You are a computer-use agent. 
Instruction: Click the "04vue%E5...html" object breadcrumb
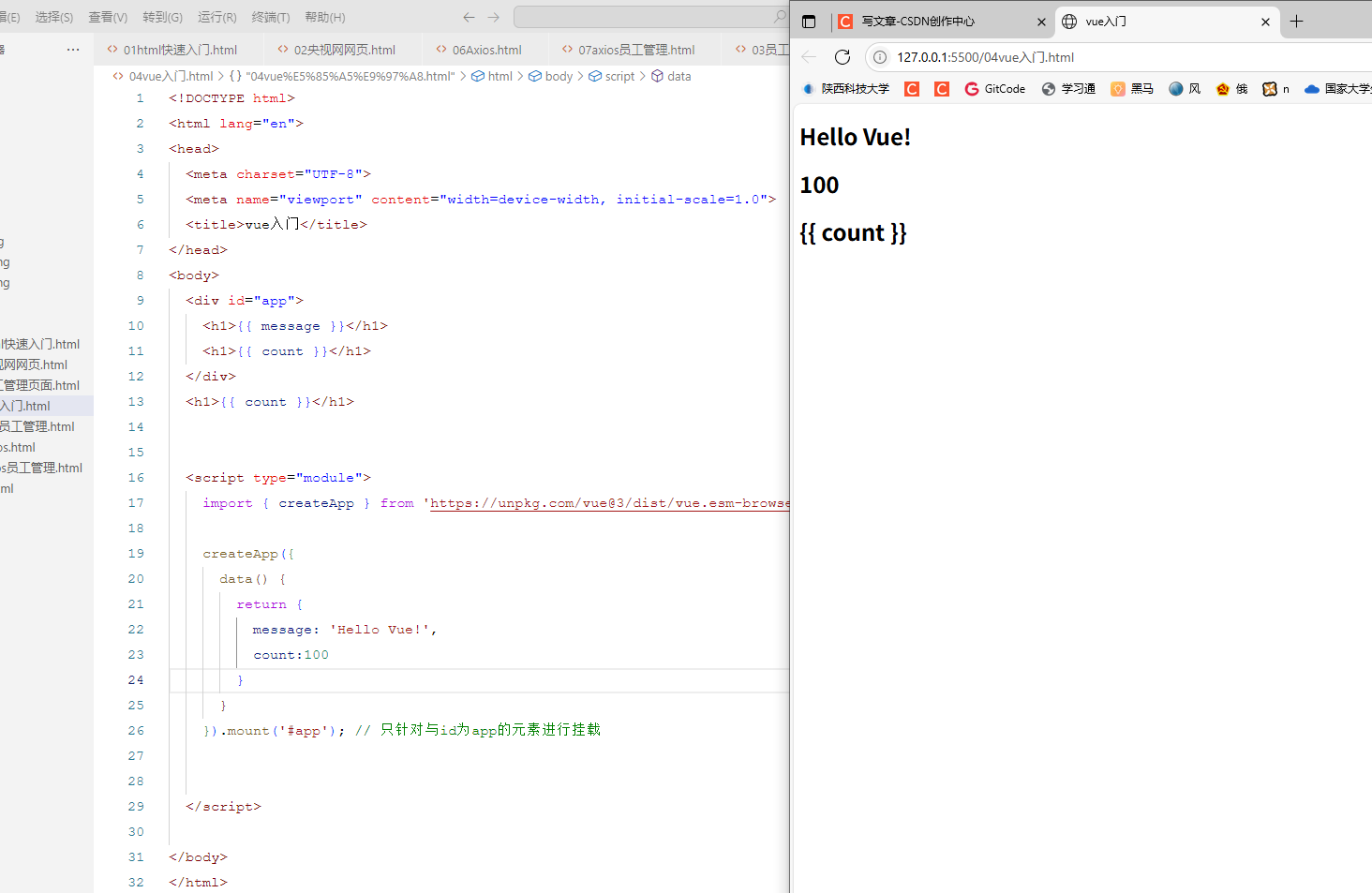(342, 77)
